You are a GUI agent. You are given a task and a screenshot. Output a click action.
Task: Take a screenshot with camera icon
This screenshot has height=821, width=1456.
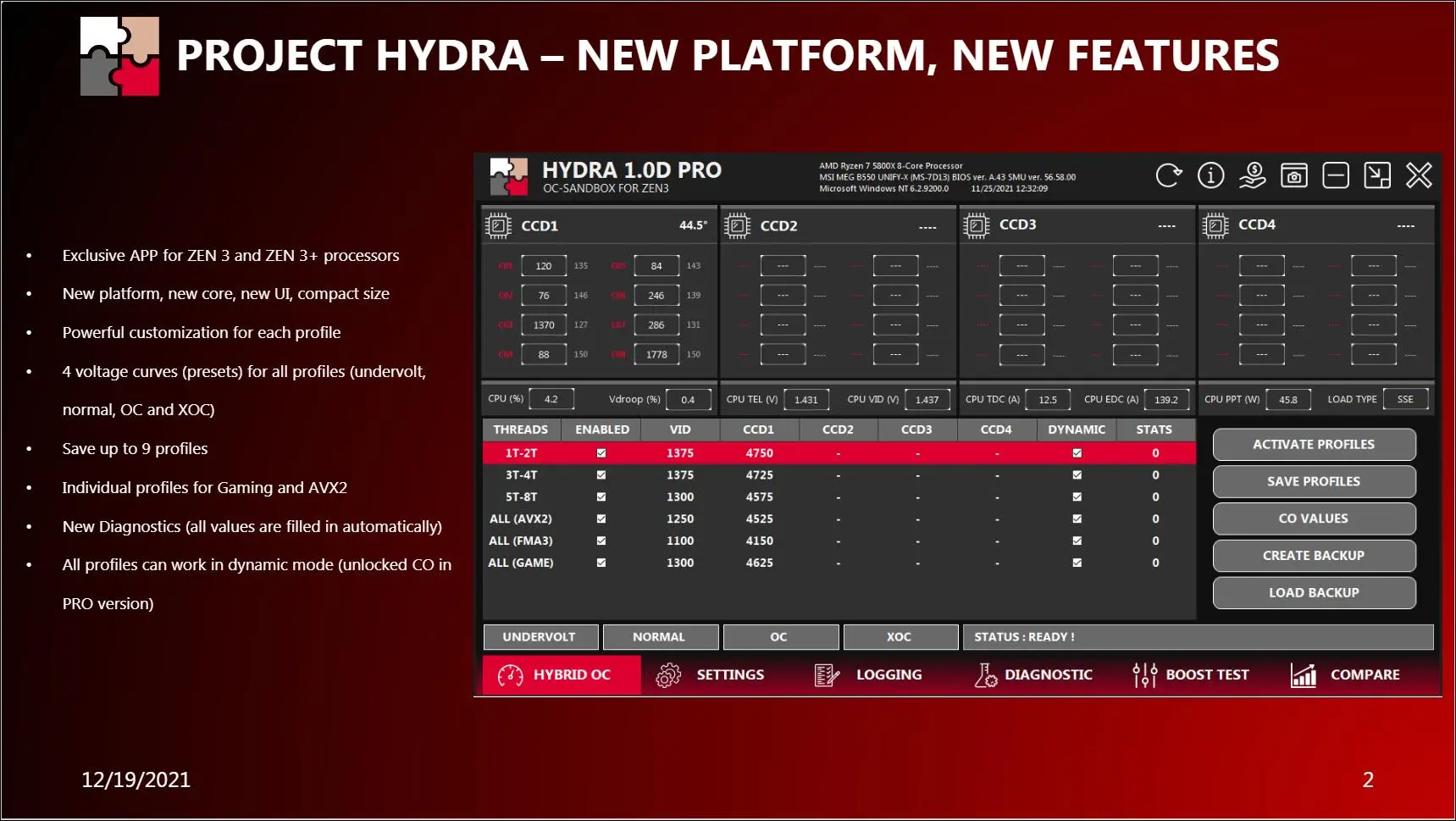pos(1293,175)
